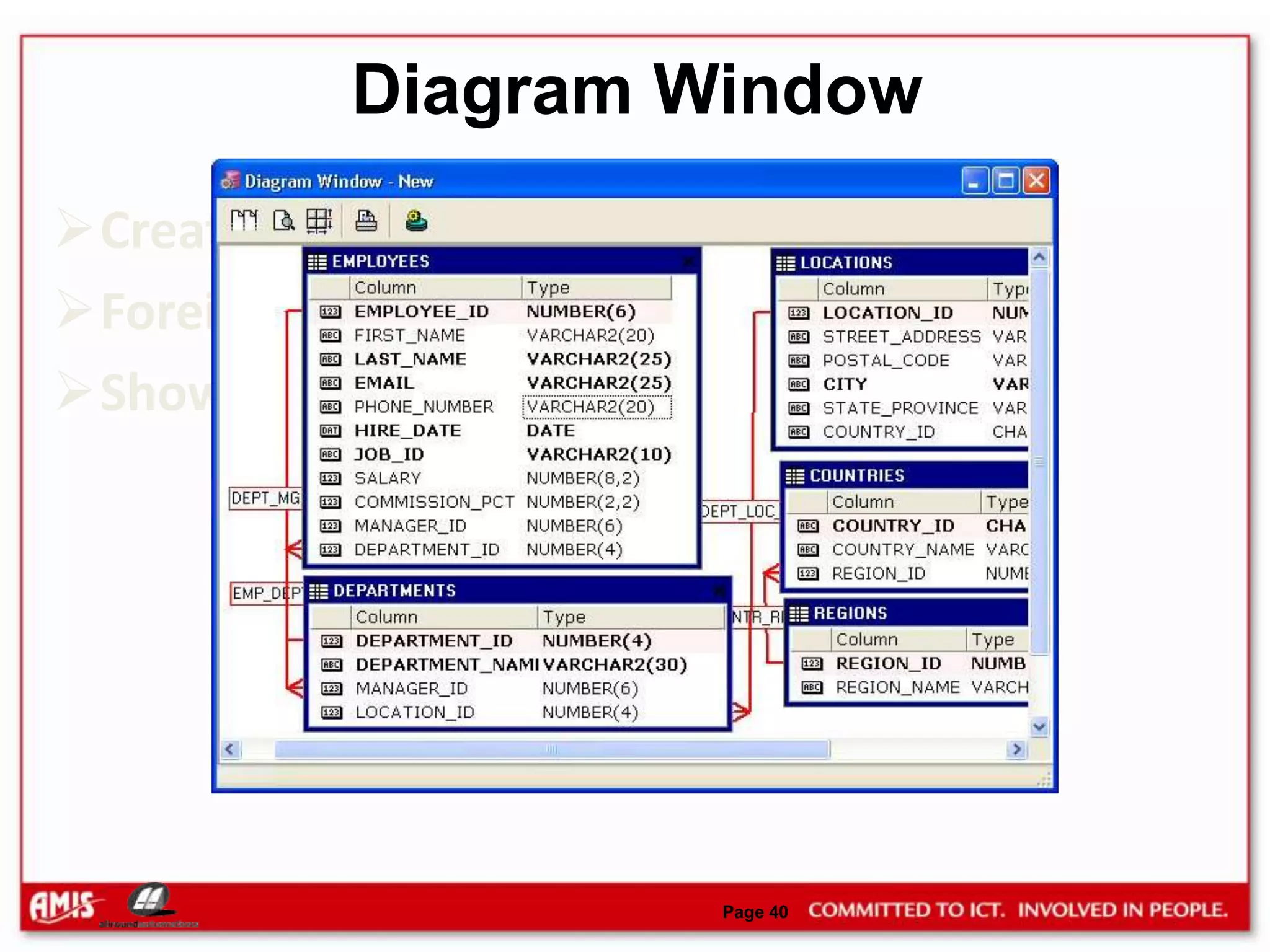Click the grid resize toolbar icon
Image resolution: width=1270 pixels, height=952 pixels.
click(x=320, y=220)
